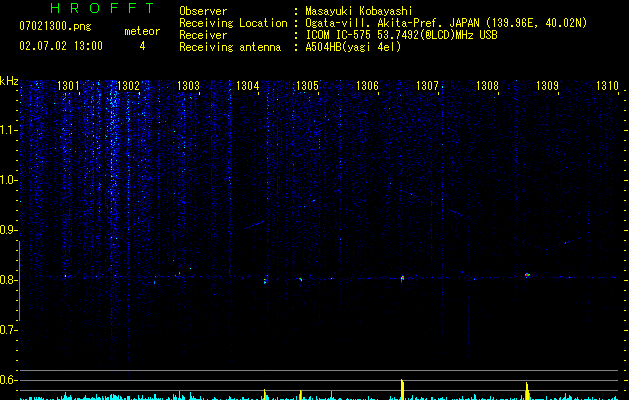Click the tallest yellow power peak after 1306
The height and width of the screenshot is (400, 629).
(402, 390)
